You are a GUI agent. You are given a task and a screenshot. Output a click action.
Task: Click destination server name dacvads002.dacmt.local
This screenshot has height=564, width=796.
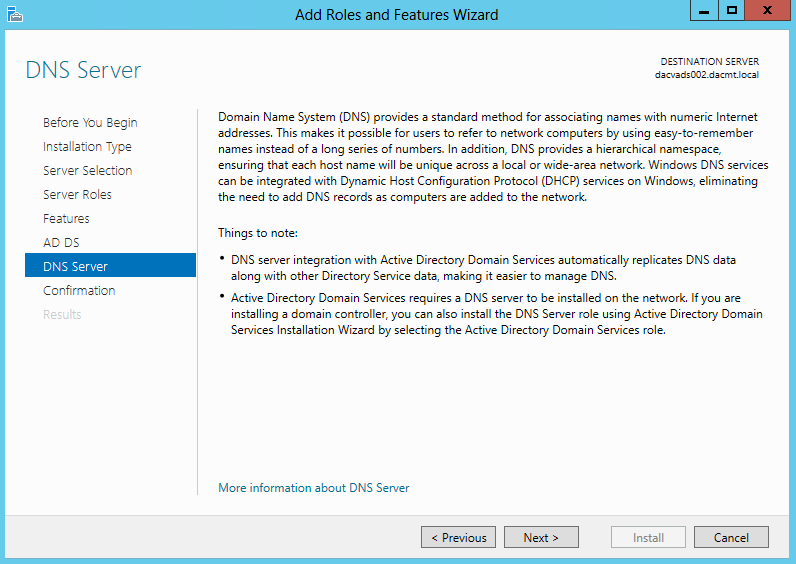coord(707,75)
